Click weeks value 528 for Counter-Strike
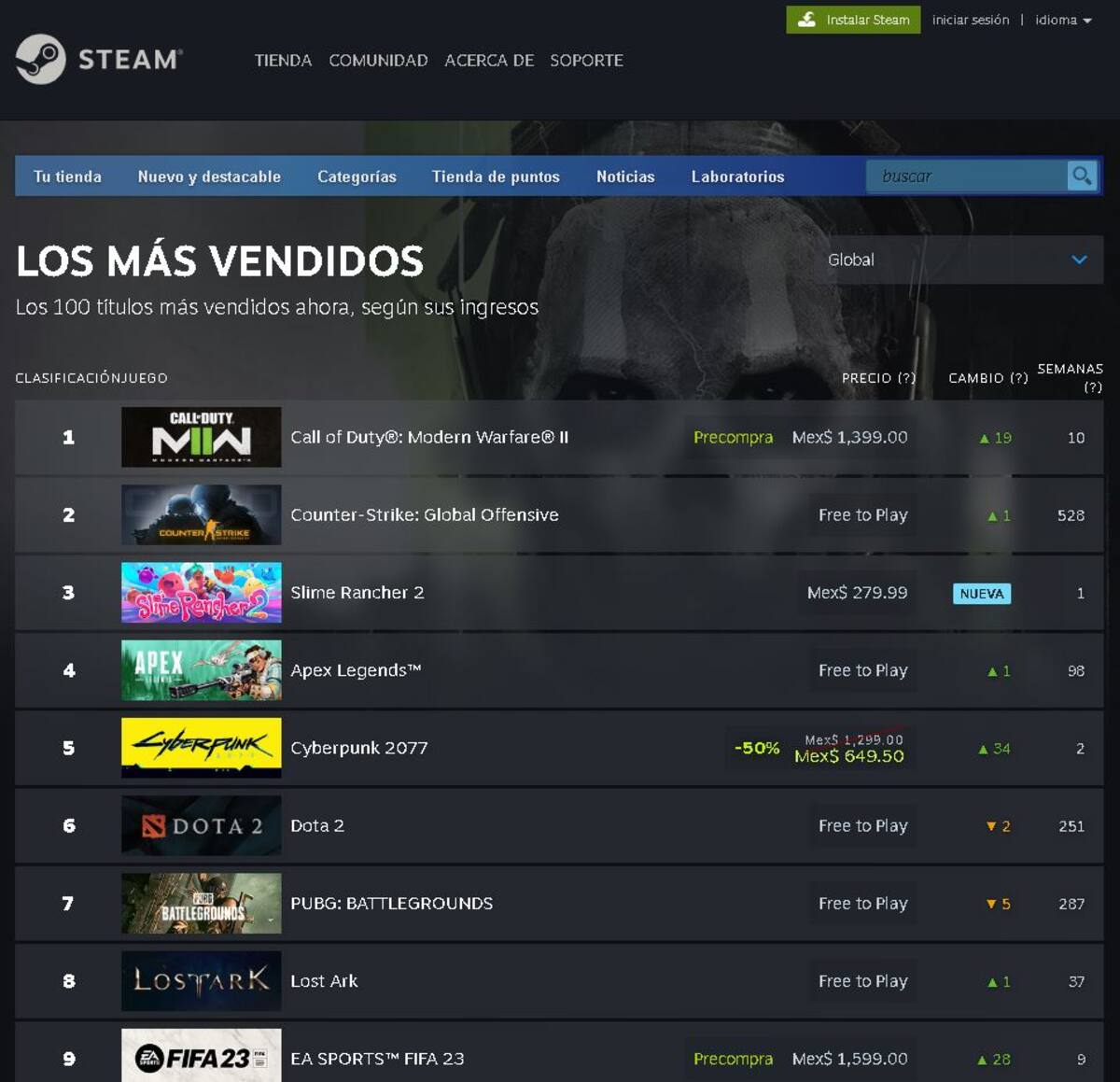 tap(1071, 515)
